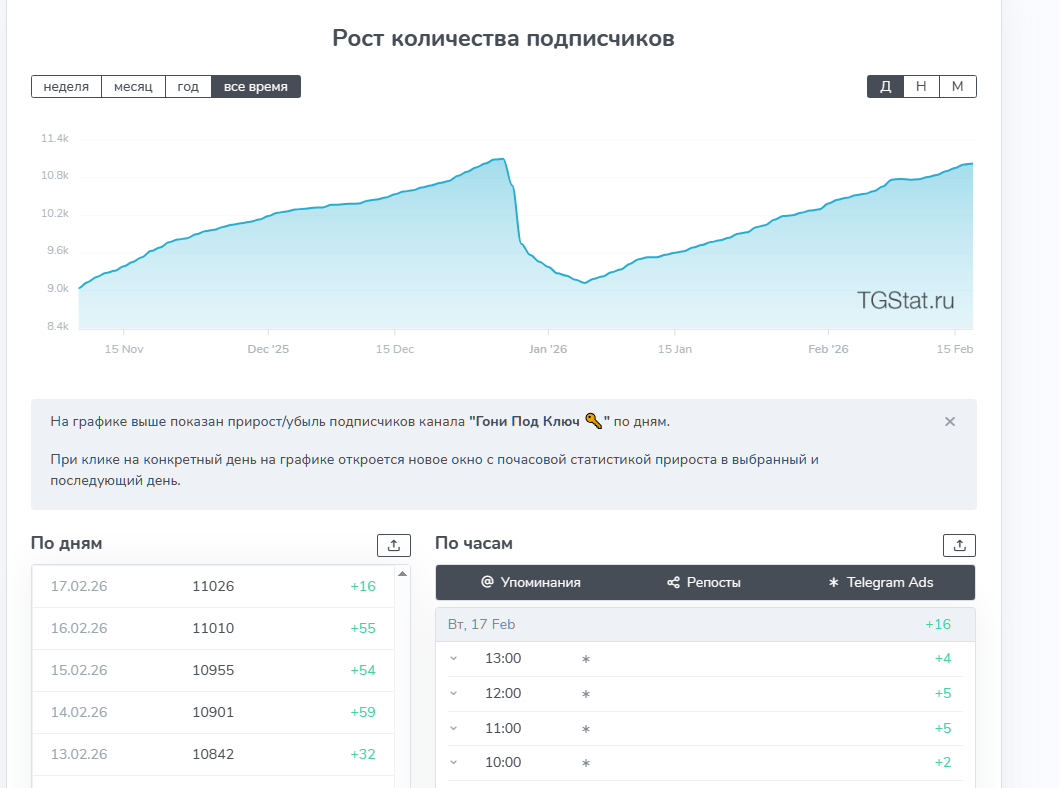1059x788 pixels.
Task: Export the "По дням" table data
Action: [393, 545]
